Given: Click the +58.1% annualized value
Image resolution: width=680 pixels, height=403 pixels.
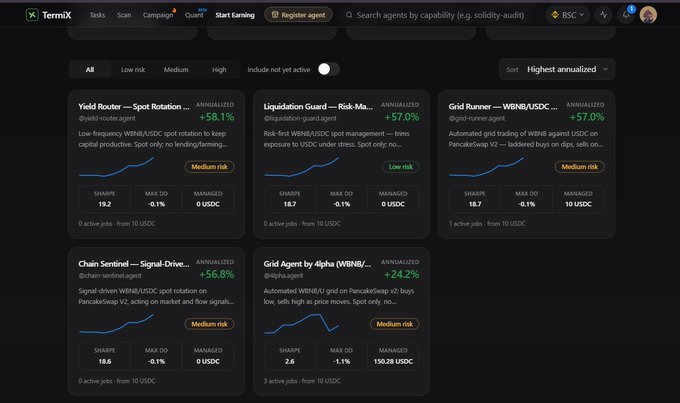Looking at the screenshot, I should coord(216,117).
